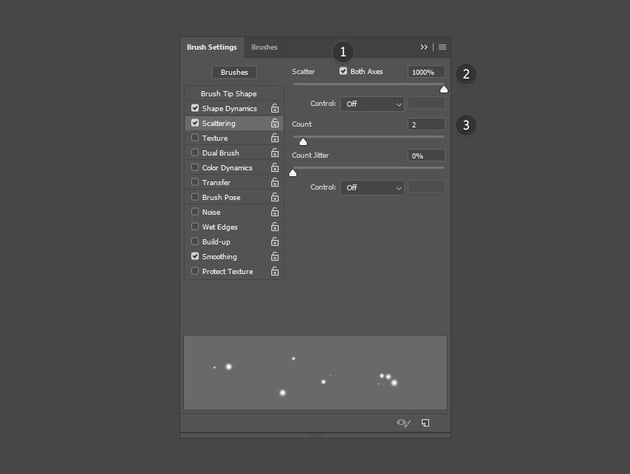Open the Scatter Control dropdown
Screen dimensions: 630x474
[x=372, y=104]
